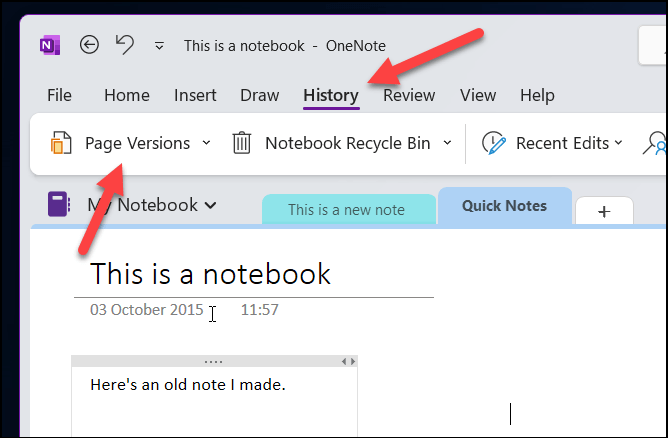Open Customize Quick Access Toolbar dropdown
668x438 pixels.
(159, 46)
